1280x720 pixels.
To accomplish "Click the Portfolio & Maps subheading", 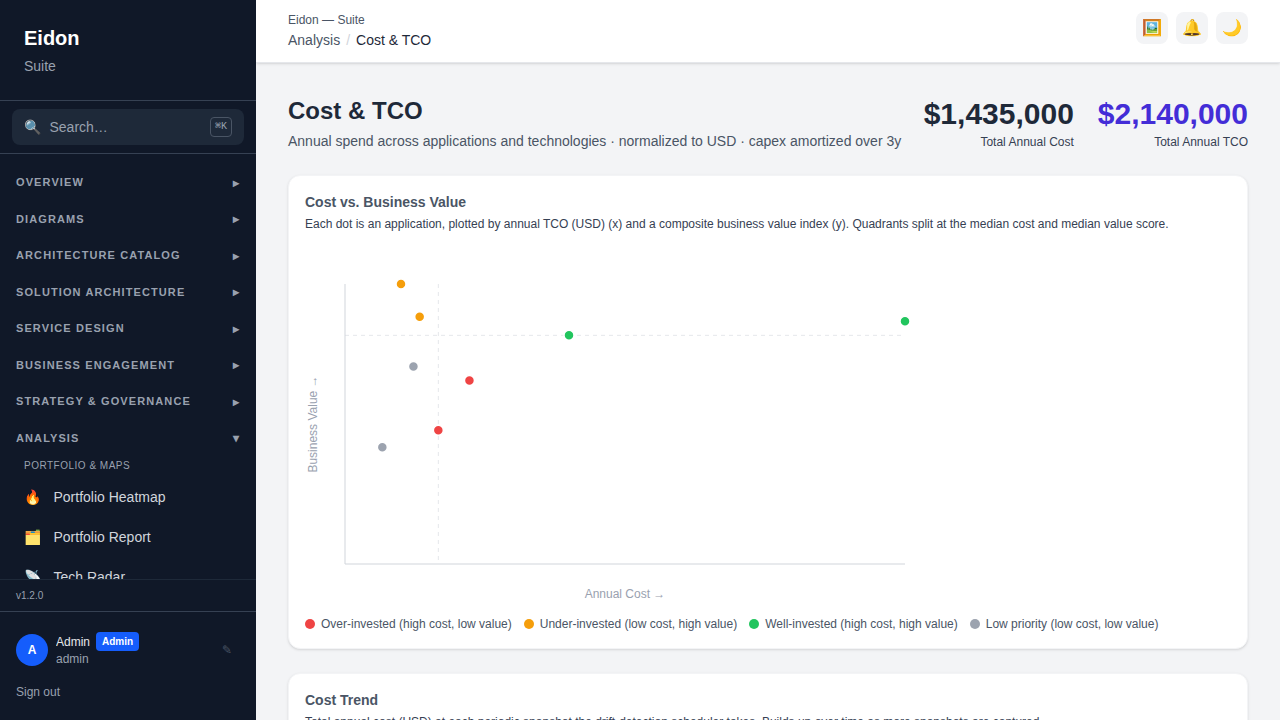I will tap(77, 465).
